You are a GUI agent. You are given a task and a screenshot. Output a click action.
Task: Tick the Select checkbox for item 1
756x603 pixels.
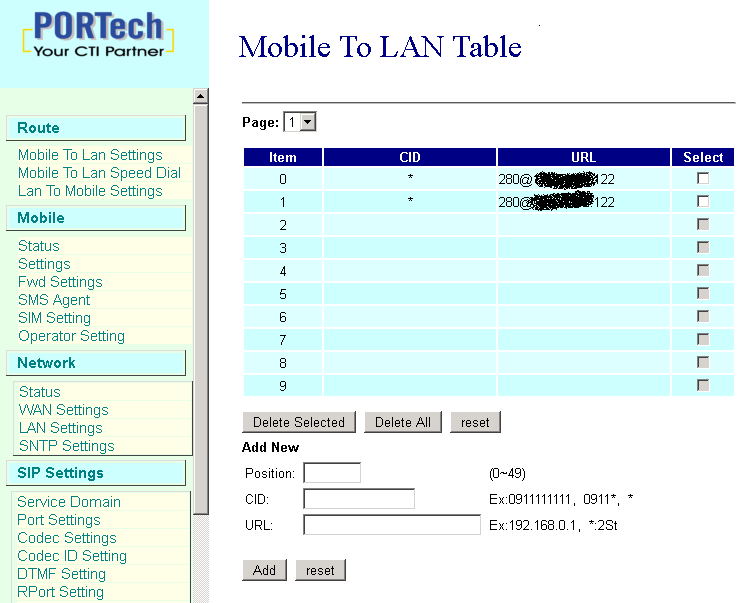(703, 201)
